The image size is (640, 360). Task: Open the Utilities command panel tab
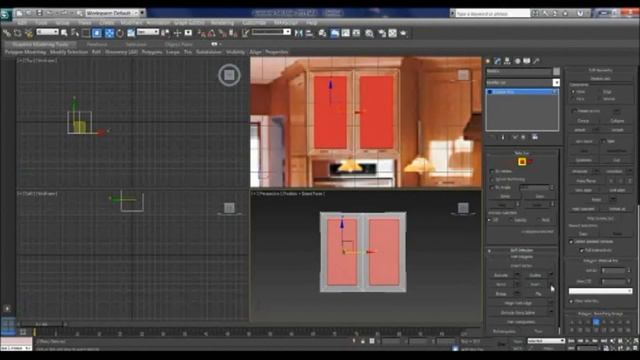tap(537, 61)
